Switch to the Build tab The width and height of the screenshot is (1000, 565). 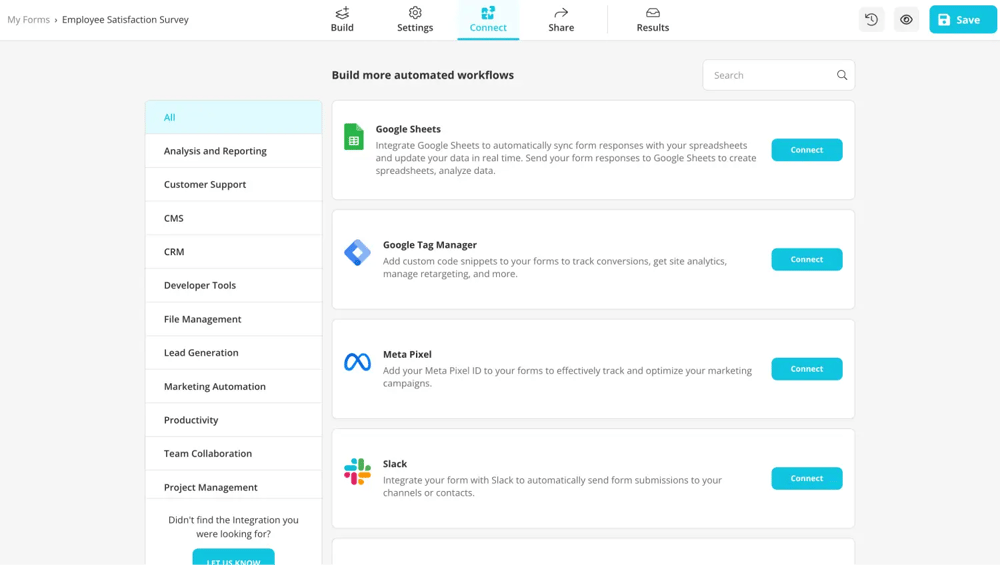[342, 20]
